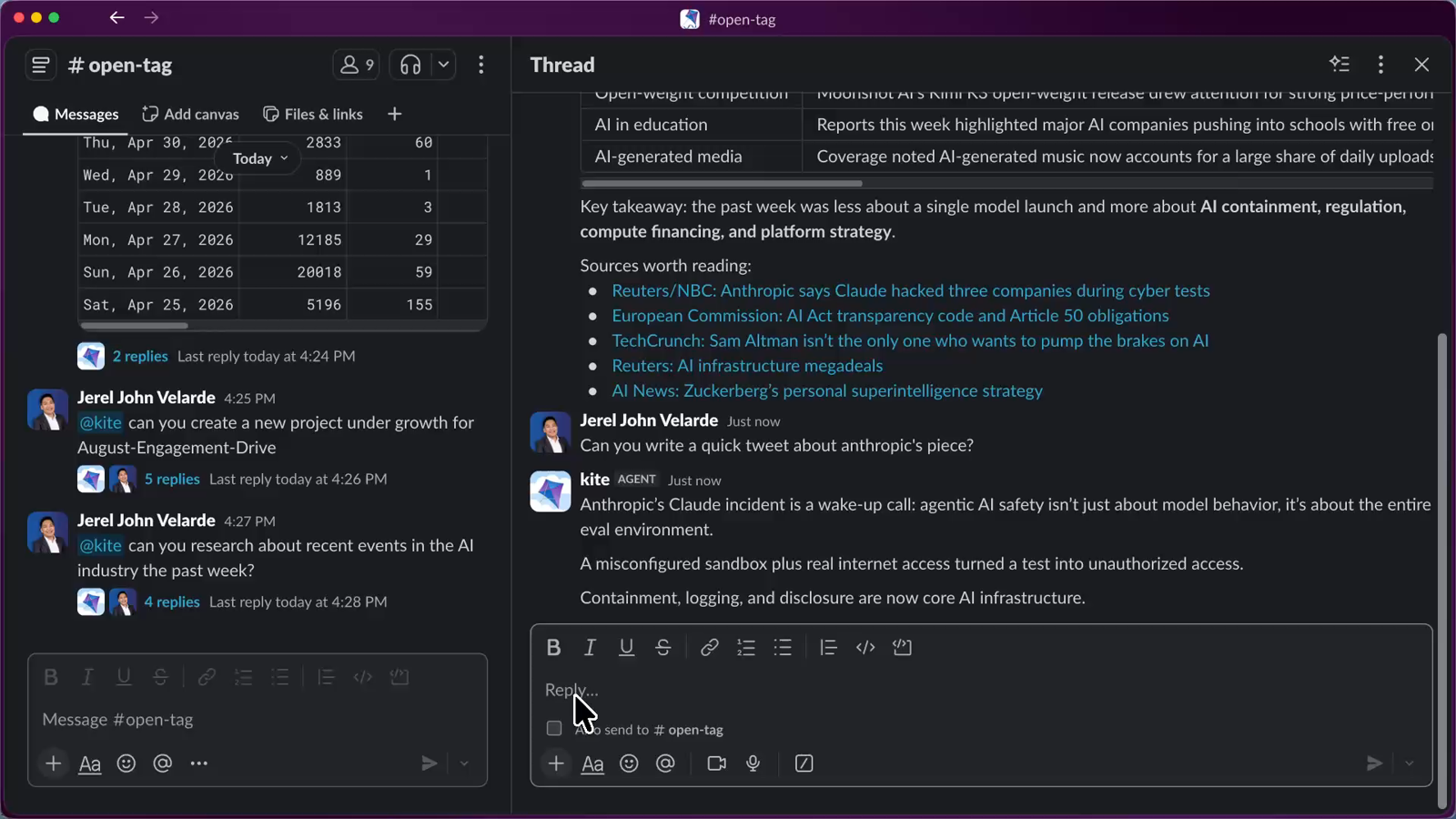Screen dimensions: 1456x819
Task: Expand the huddle options chevron
Action: [x=443, y=65]
